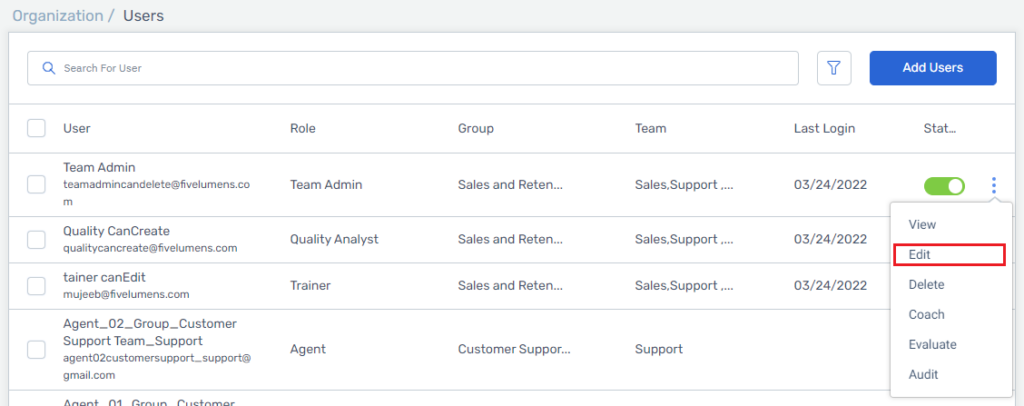This screenshot has height=406, width=1024.
Task: Tick checkbox for tainer canEdit user
Action: (36, 286)
